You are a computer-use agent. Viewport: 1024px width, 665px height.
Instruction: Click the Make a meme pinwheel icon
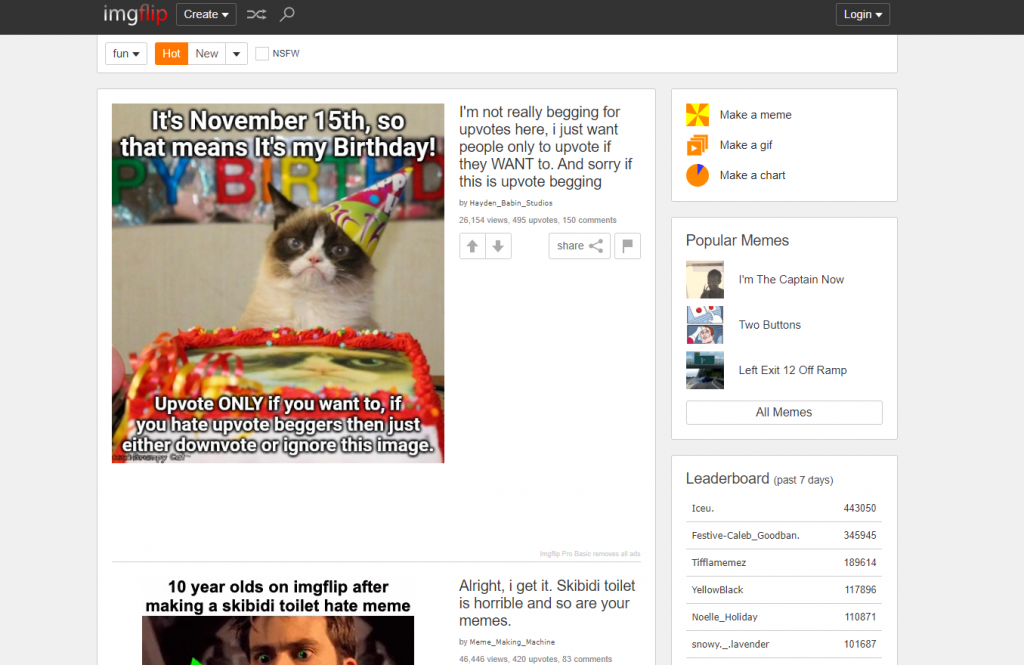tap(697, 115)
